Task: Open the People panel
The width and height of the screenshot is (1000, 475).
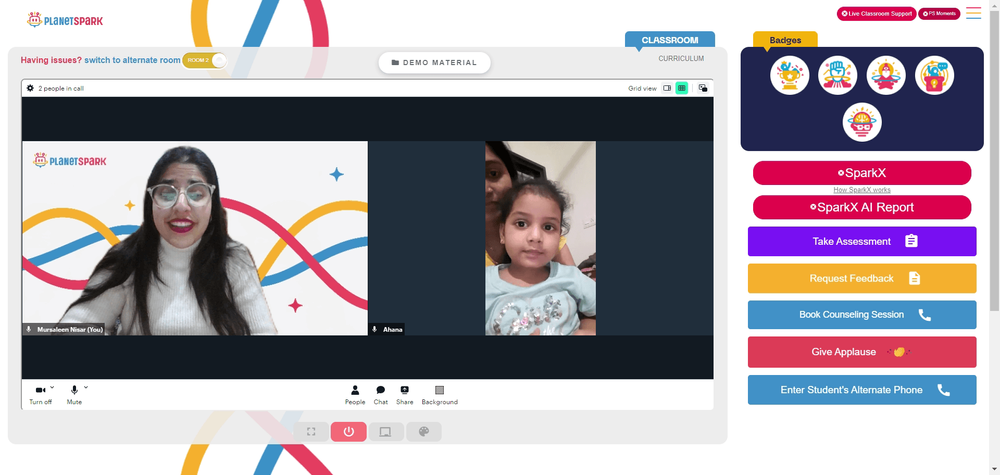Action: point(355,395)
